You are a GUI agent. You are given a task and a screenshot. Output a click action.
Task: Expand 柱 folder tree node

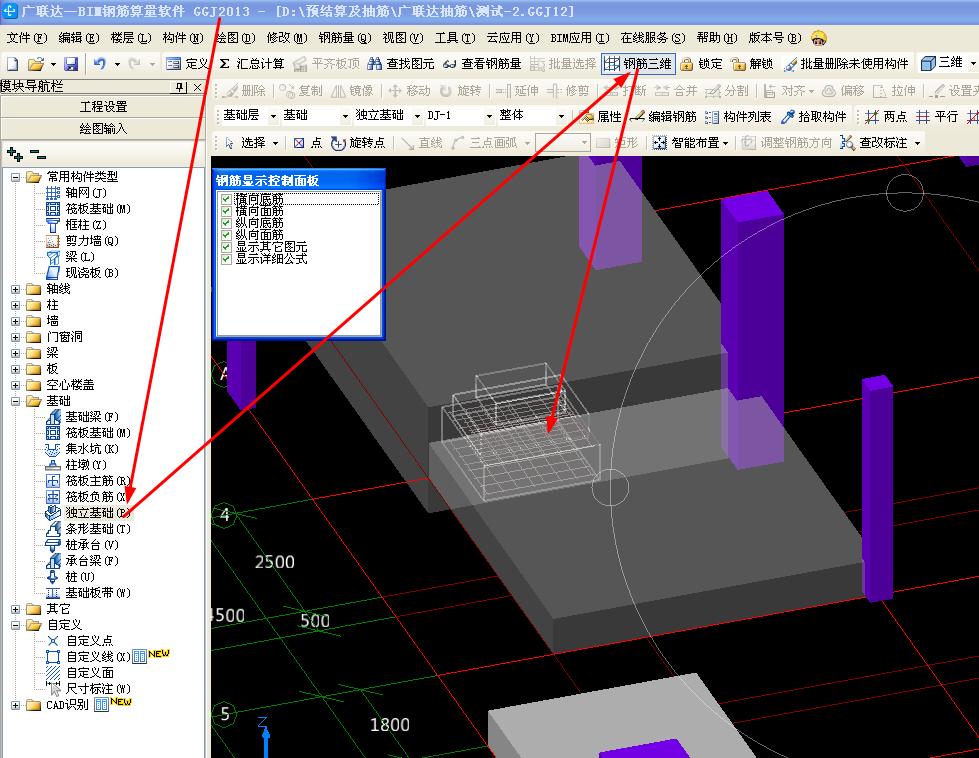click(x=16, y=305)
